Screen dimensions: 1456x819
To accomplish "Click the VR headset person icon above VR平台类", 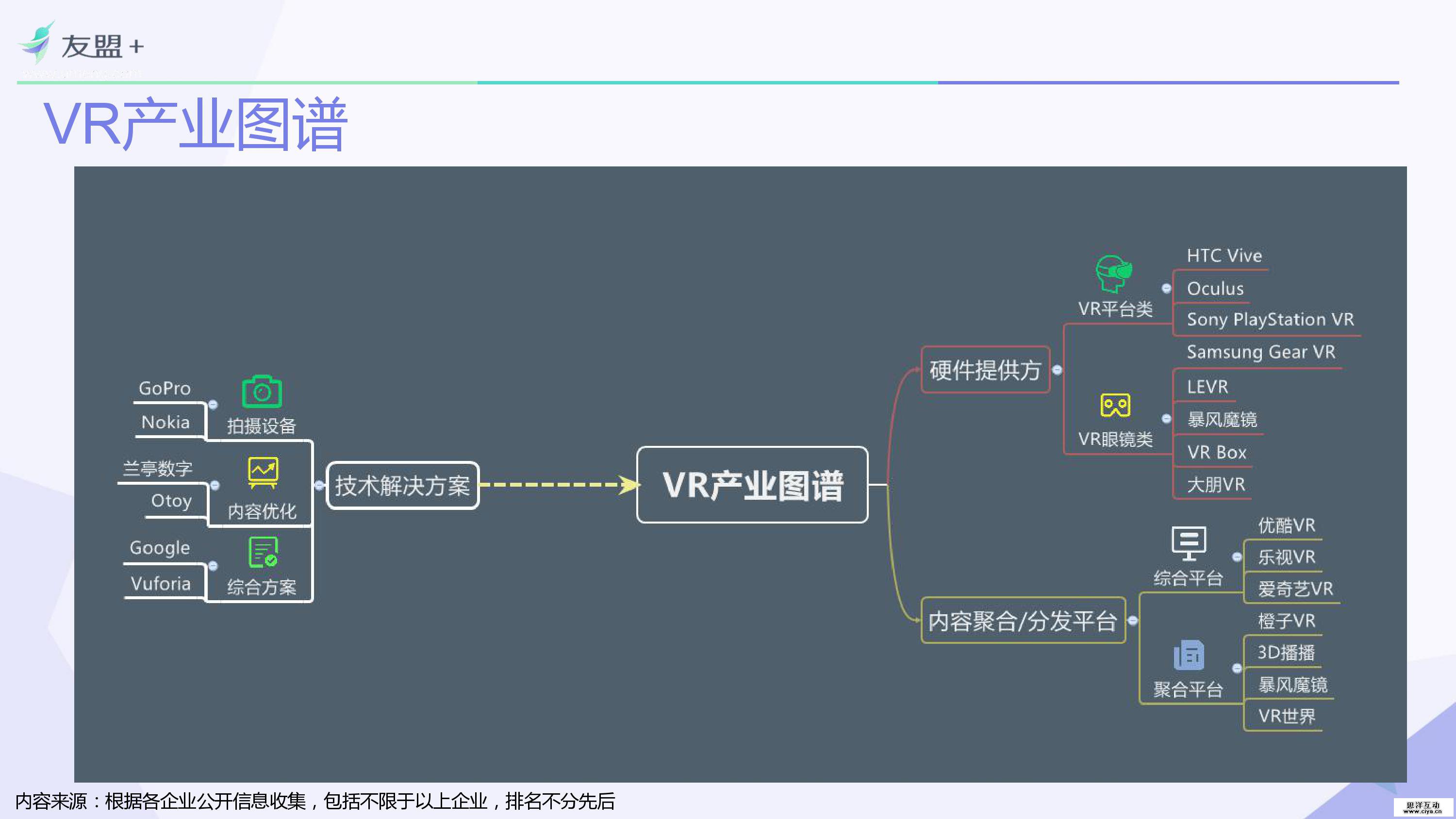I will click(x=1113, y=274).
